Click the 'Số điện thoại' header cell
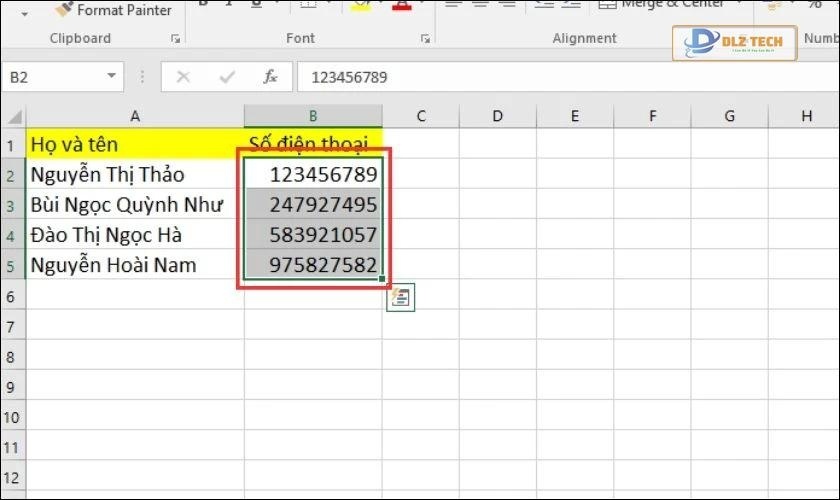This screenshot has width=840, height=500. pyautogui.click(x=313, y=145)
